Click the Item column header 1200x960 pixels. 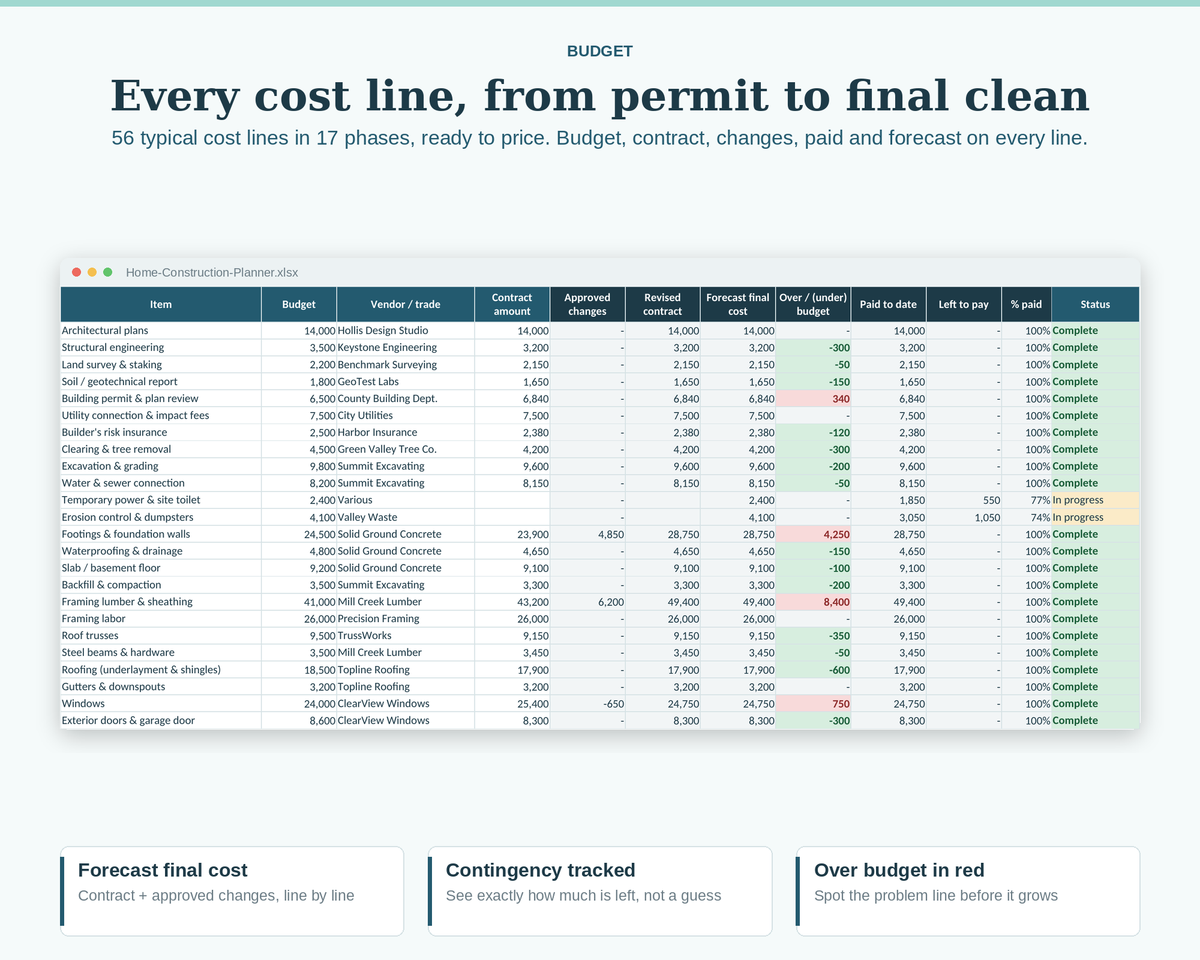click(161, 304)
